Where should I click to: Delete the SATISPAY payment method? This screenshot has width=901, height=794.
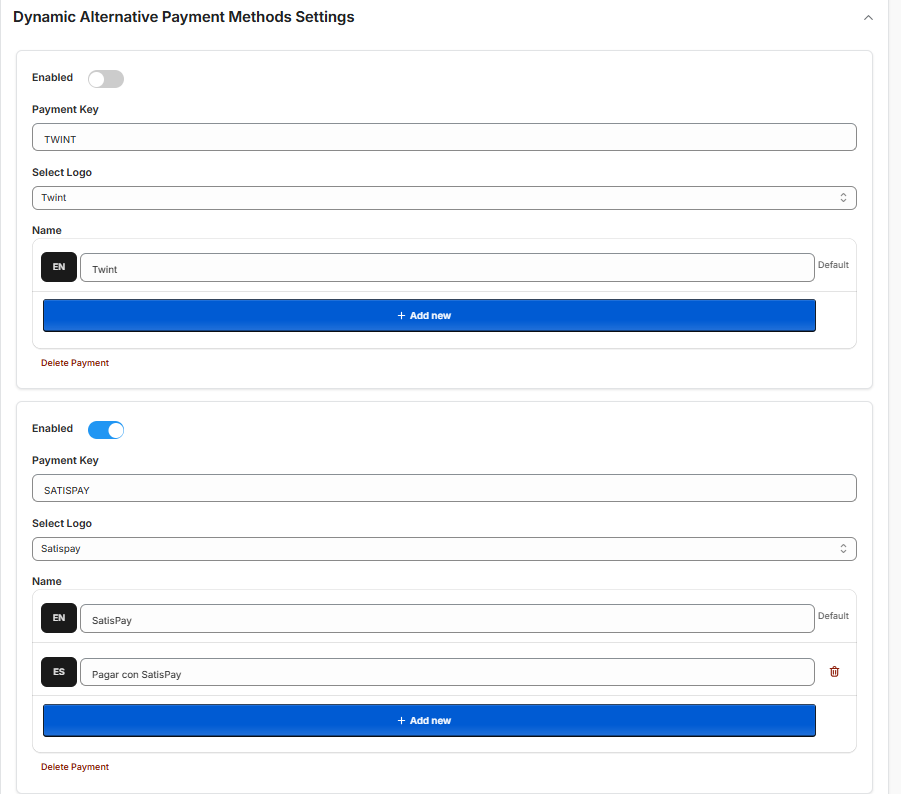coord(75,767)
